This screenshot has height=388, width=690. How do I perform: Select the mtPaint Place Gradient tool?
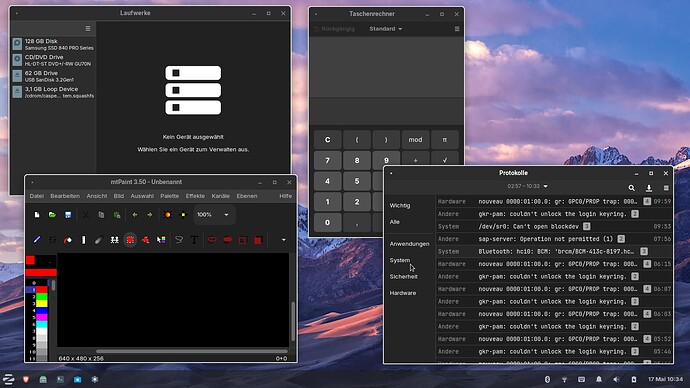(161, 240)
